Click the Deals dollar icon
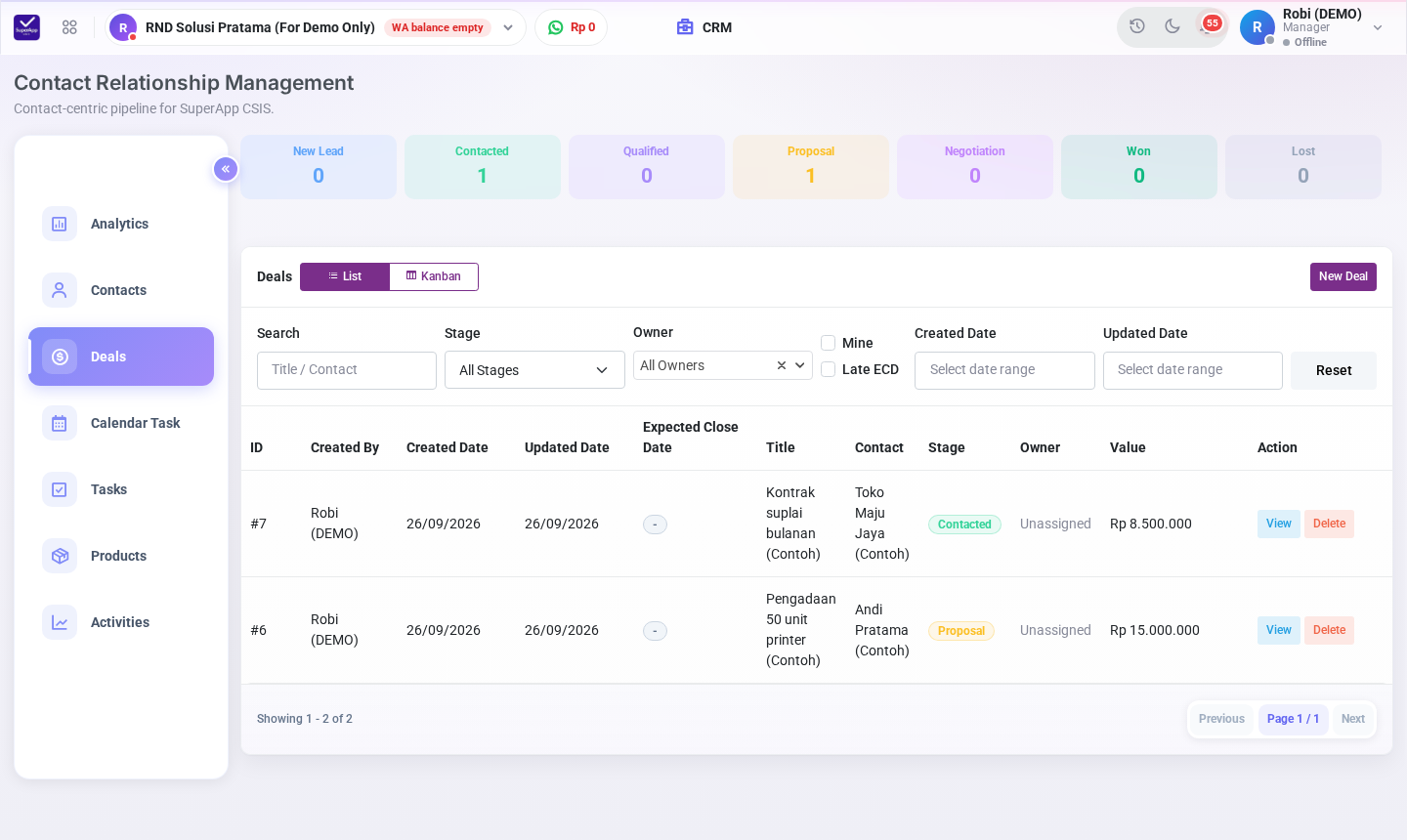1407x840 pixels. point(60,357)
